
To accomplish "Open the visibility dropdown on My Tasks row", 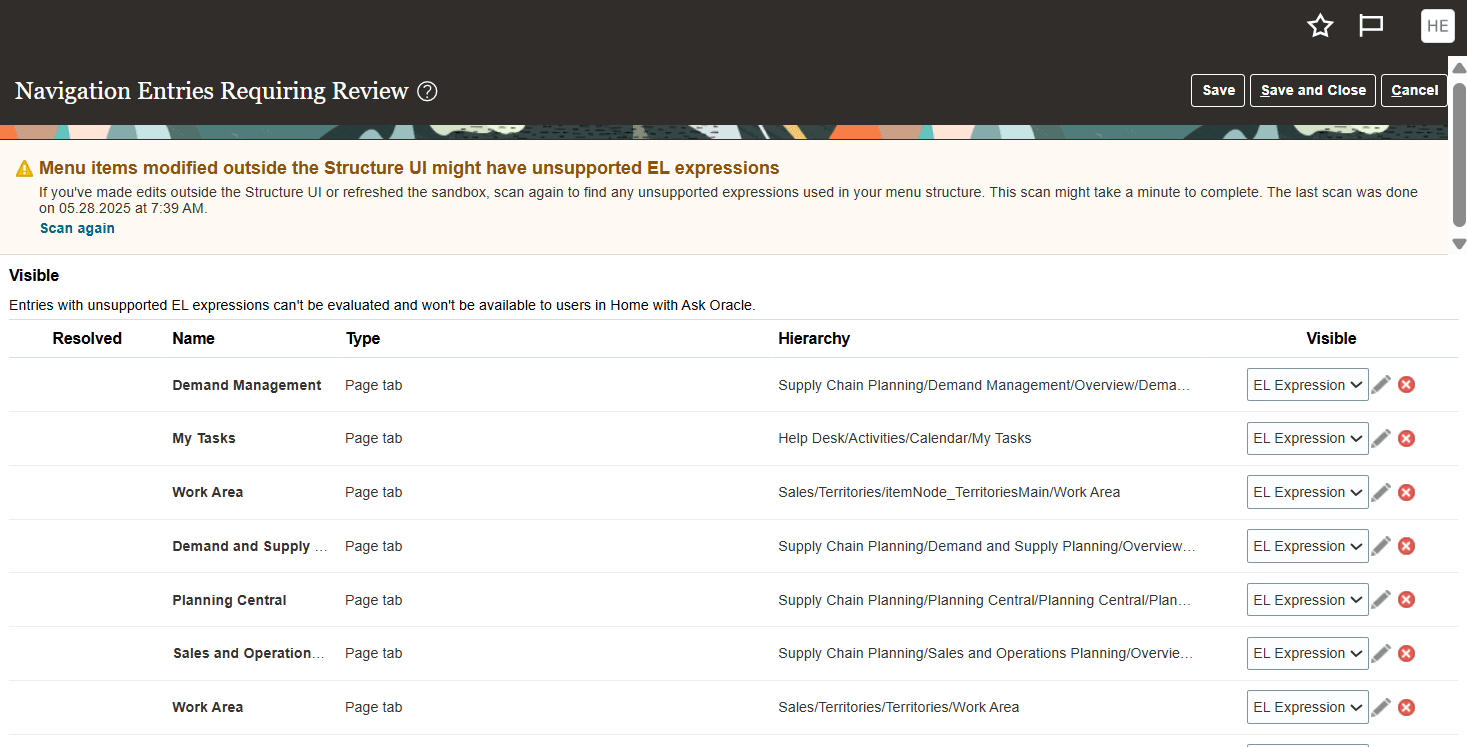I will tap(1307, 438).
